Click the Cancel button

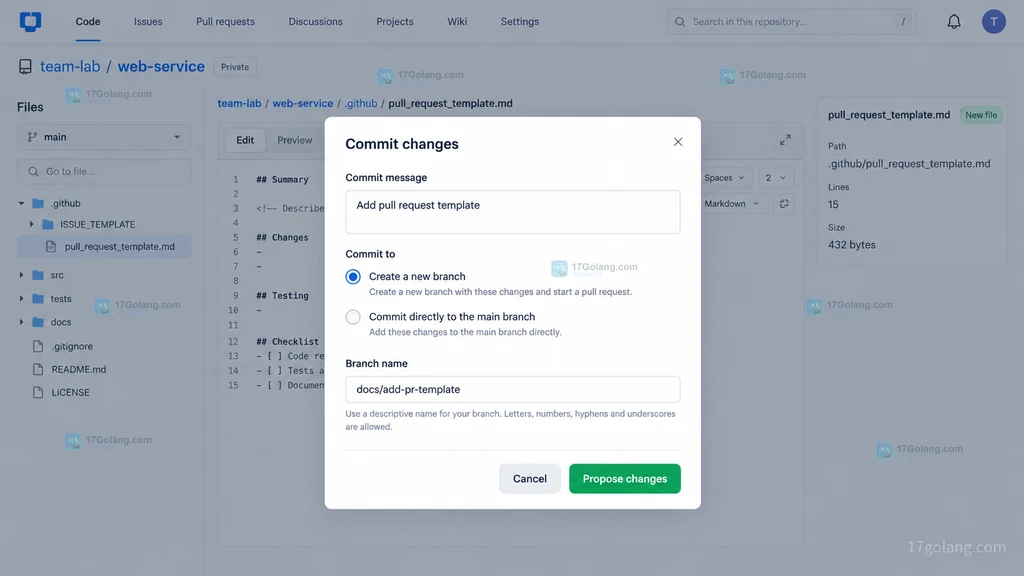(530, 479)
